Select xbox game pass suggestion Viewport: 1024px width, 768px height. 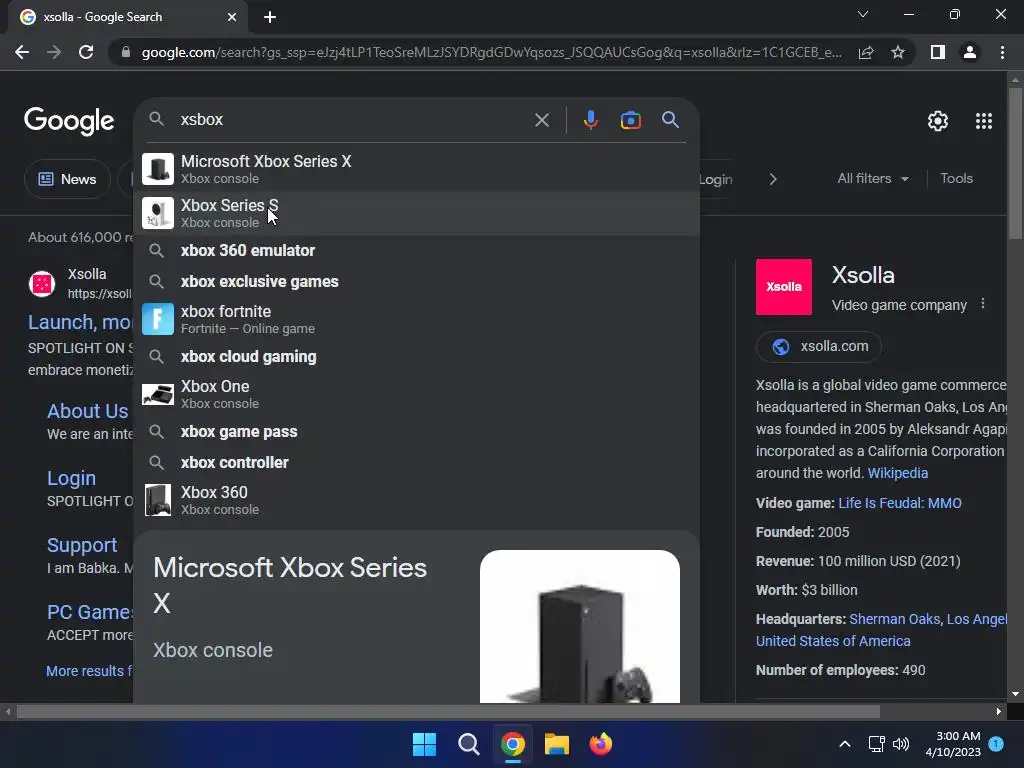tap(417, 432)
